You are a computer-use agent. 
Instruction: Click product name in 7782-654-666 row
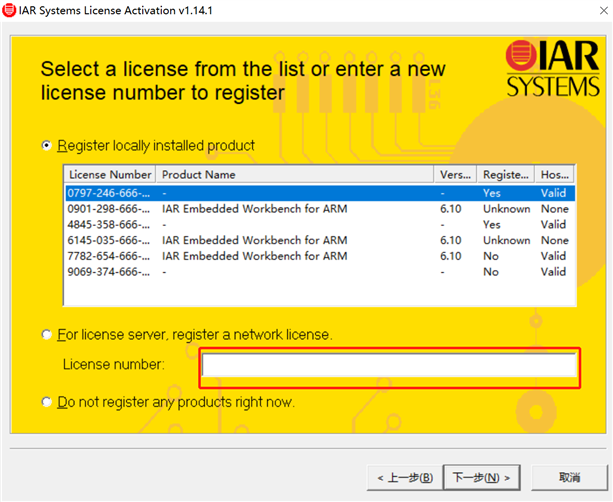click(x=255, y=256)
